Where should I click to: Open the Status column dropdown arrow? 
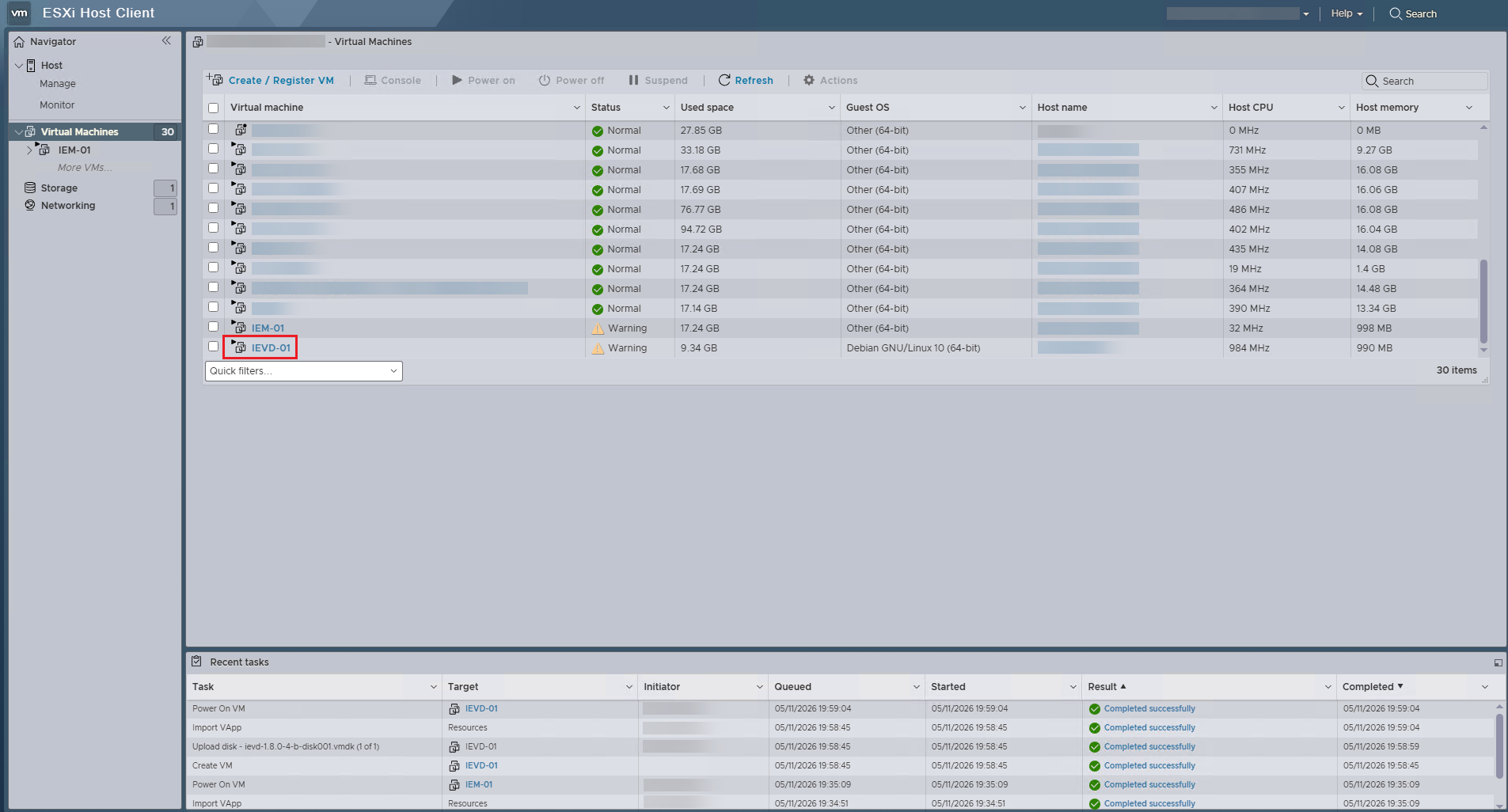667,108
